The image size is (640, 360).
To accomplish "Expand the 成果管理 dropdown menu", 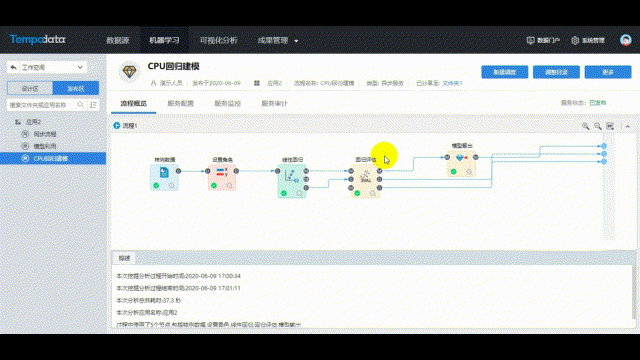I will (278, 40).
